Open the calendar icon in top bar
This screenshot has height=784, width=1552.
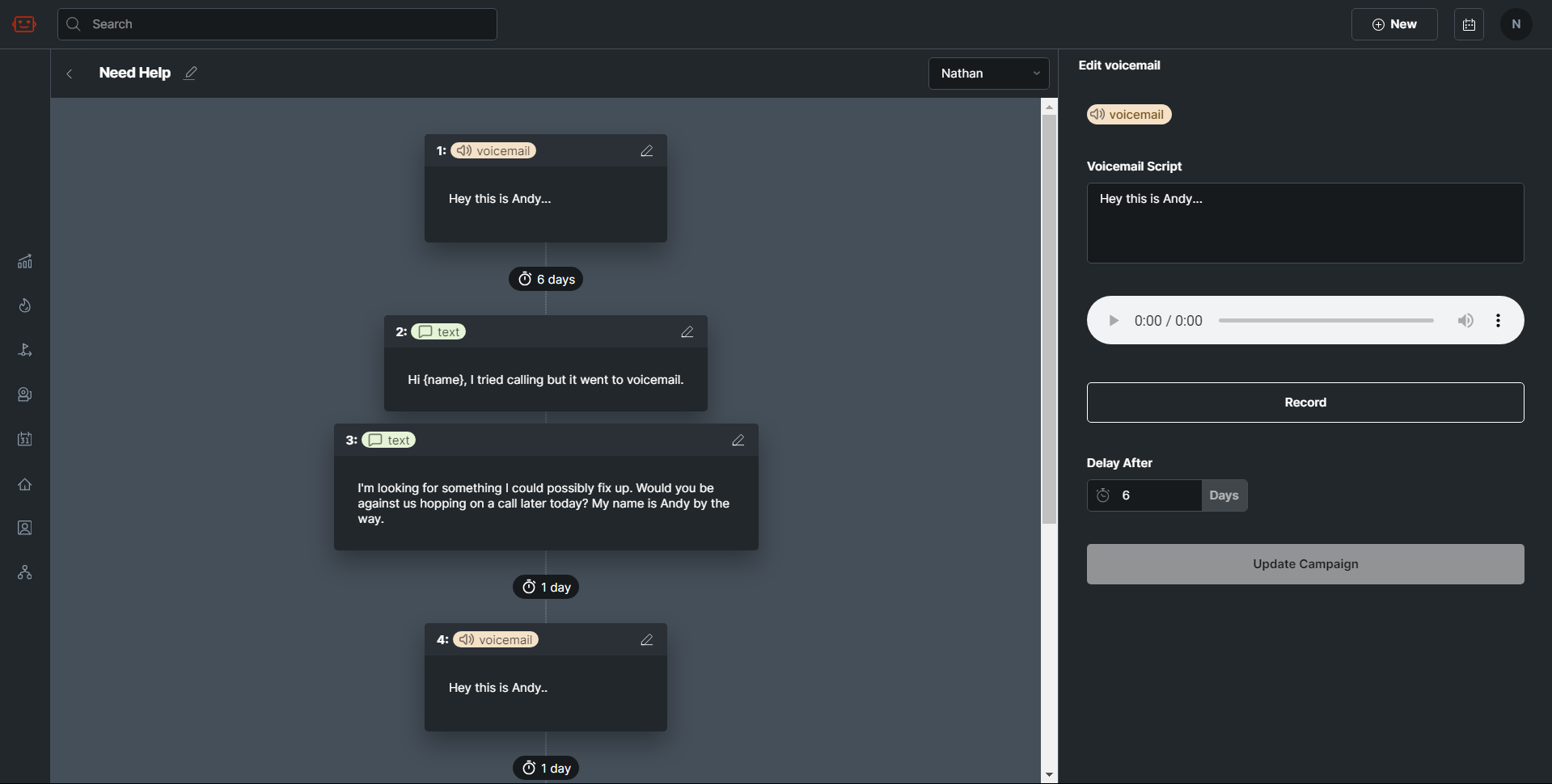1469,24
